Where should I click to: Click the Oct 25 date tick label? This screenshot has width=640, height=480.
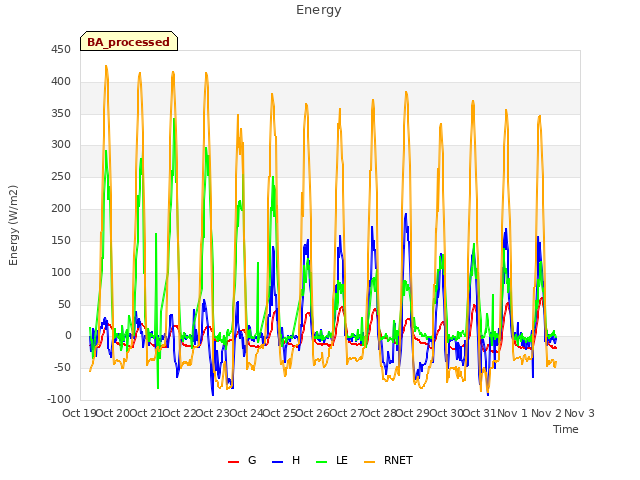tap(279, 413)
